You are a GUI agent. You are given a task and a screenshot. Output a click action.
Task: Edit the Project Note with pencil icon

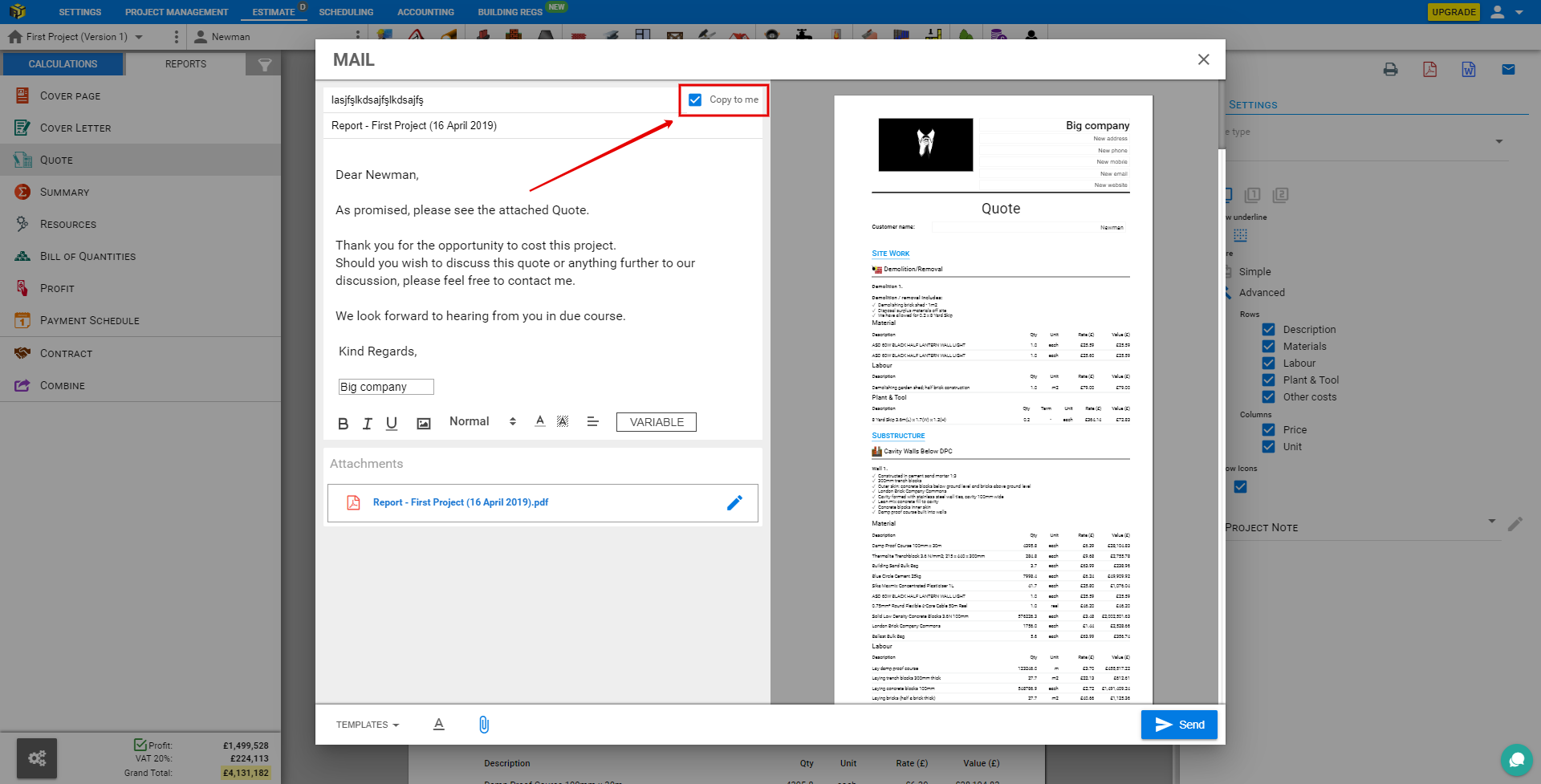point(1515,524)
